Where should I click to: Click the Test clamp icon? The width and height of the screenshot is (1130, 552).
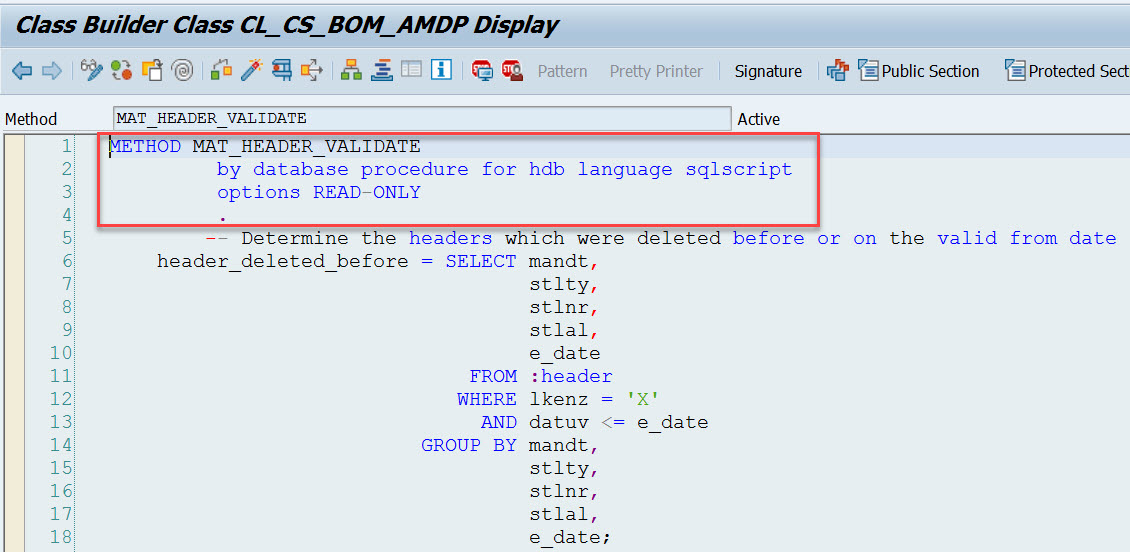coord(282,70)
